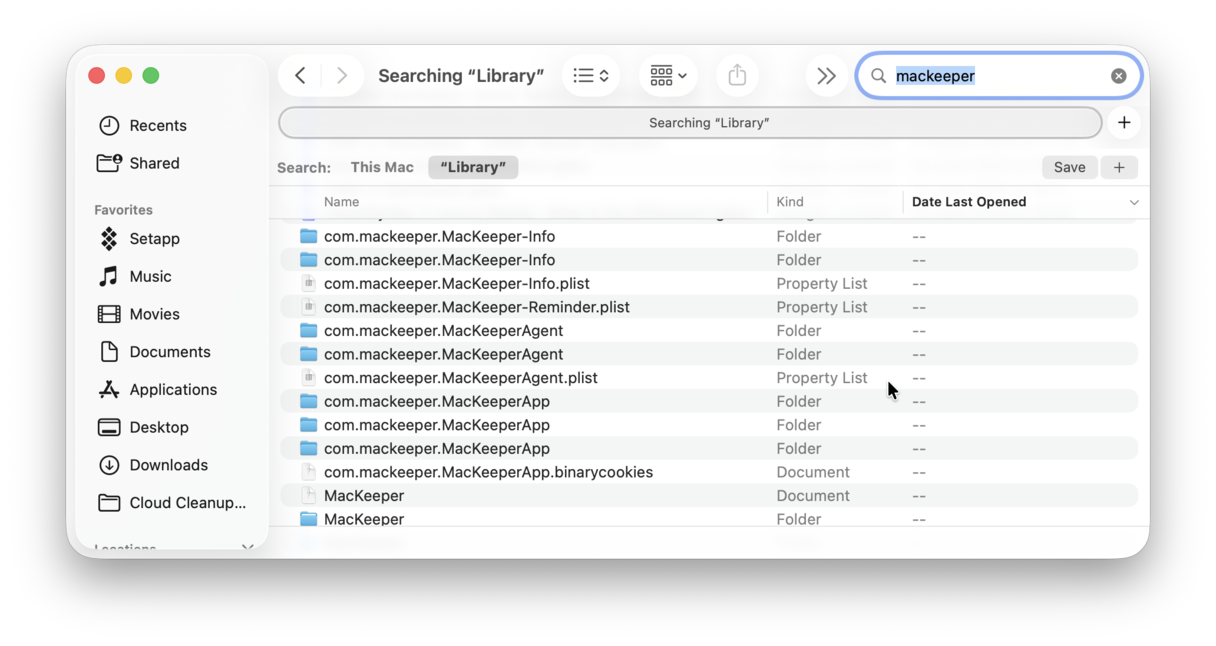Go forward with the right chevron
The height and width of the screenshot is (646, 1216).
click(x=342, y=76)
